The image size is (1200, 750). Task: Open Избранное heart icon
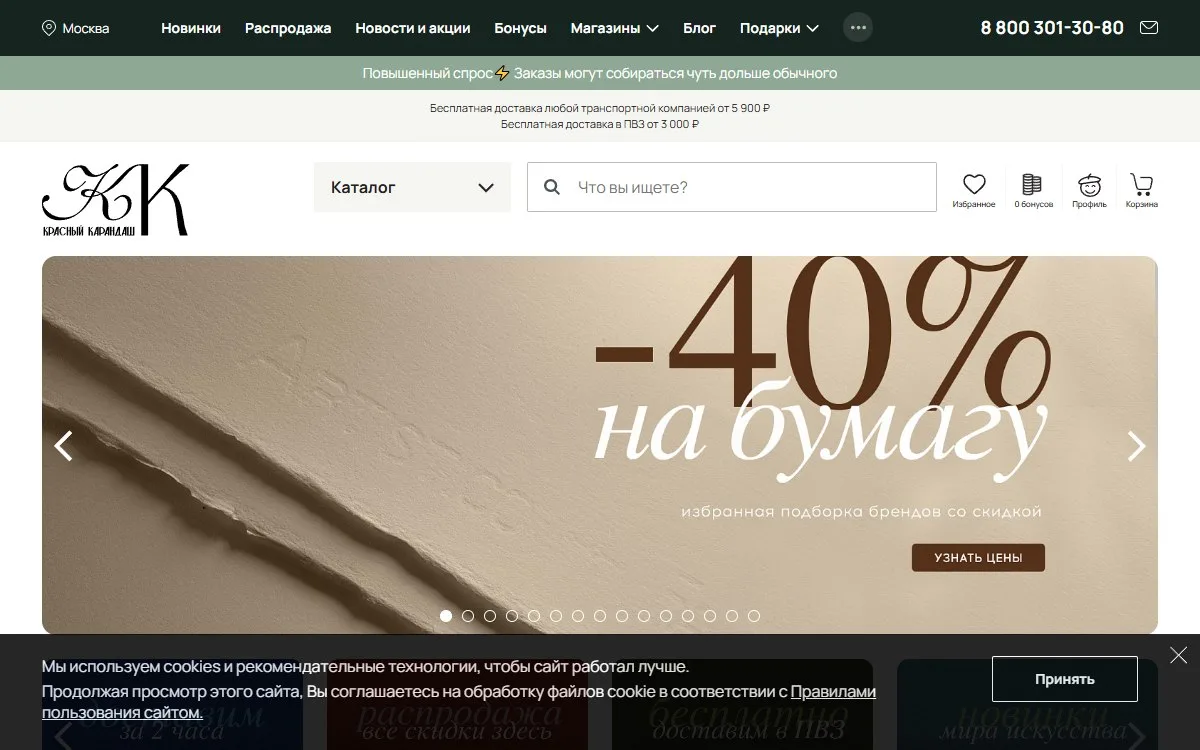(974, 189)
